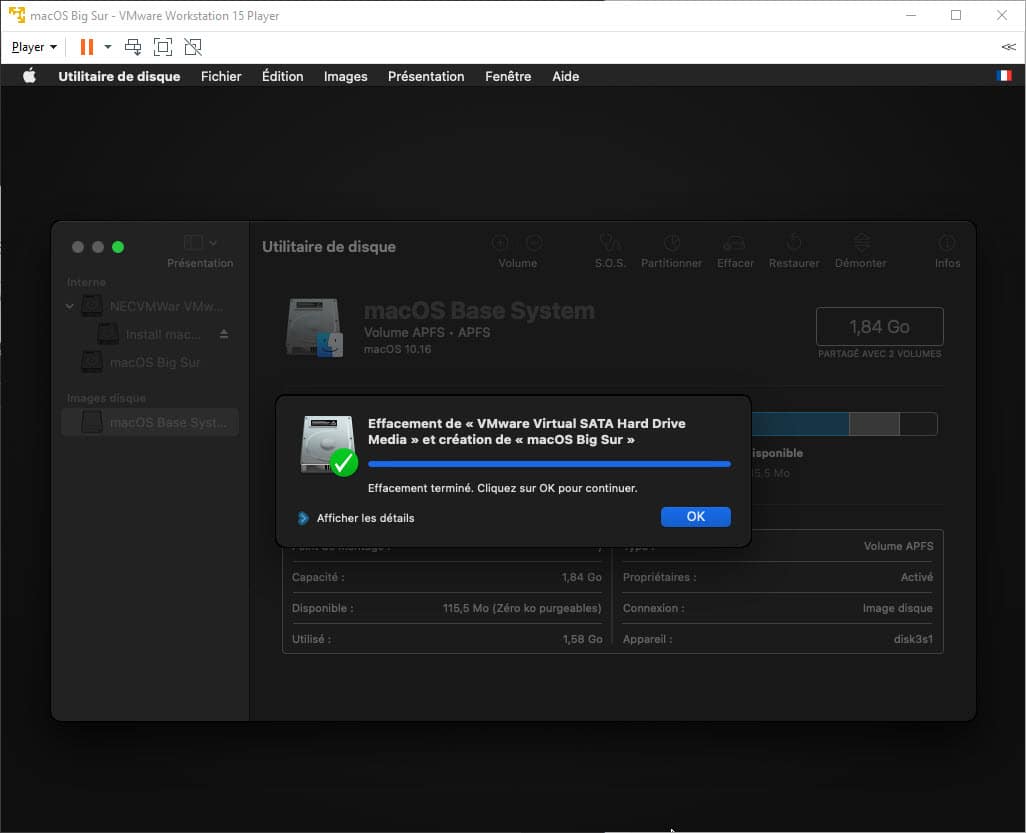
Task: Click the disk usage bar's gray segment
Action: coord(874,424)
